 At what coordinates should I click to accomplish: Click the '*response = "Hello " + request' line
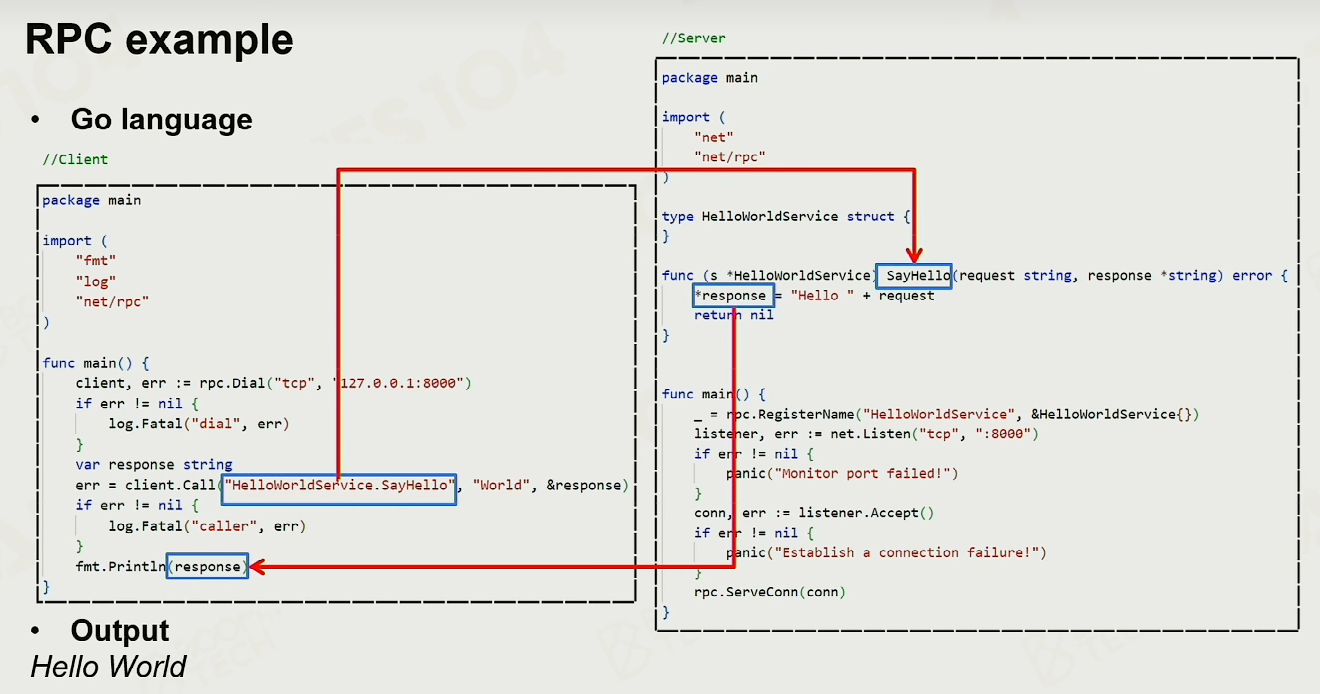point(814,295)
